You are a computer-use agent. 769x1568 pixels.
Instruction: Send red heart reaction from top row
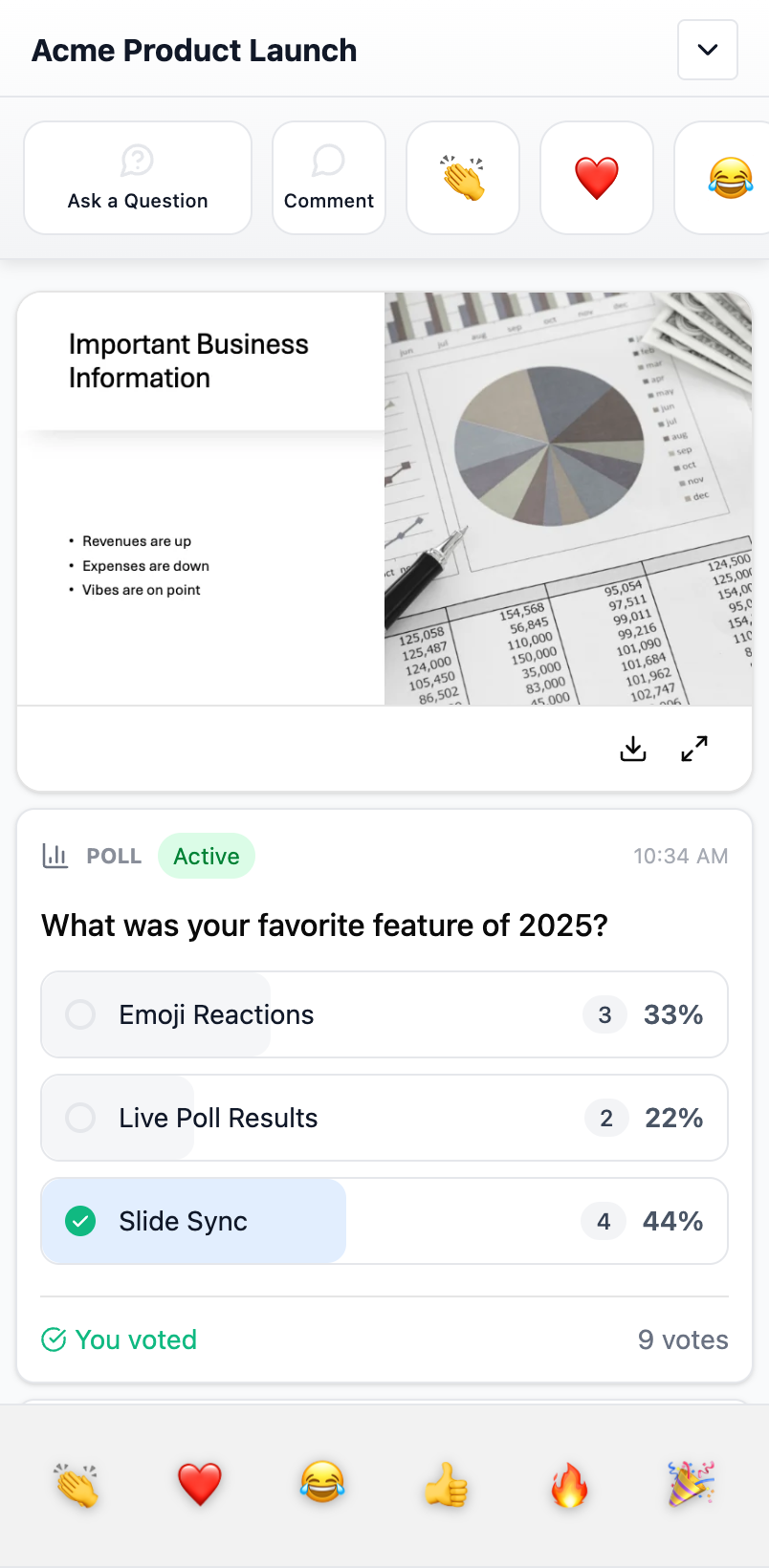coord(597,178)
